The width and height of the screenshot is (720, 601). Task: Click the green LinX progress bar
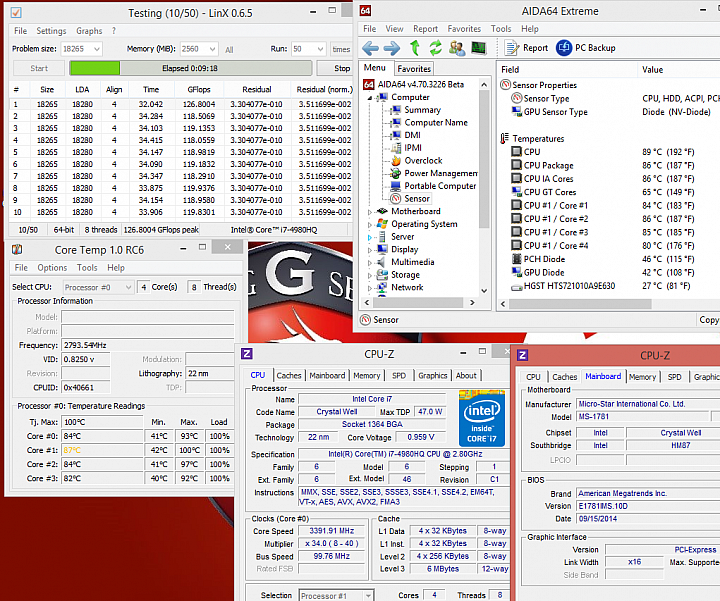(191, 68)
